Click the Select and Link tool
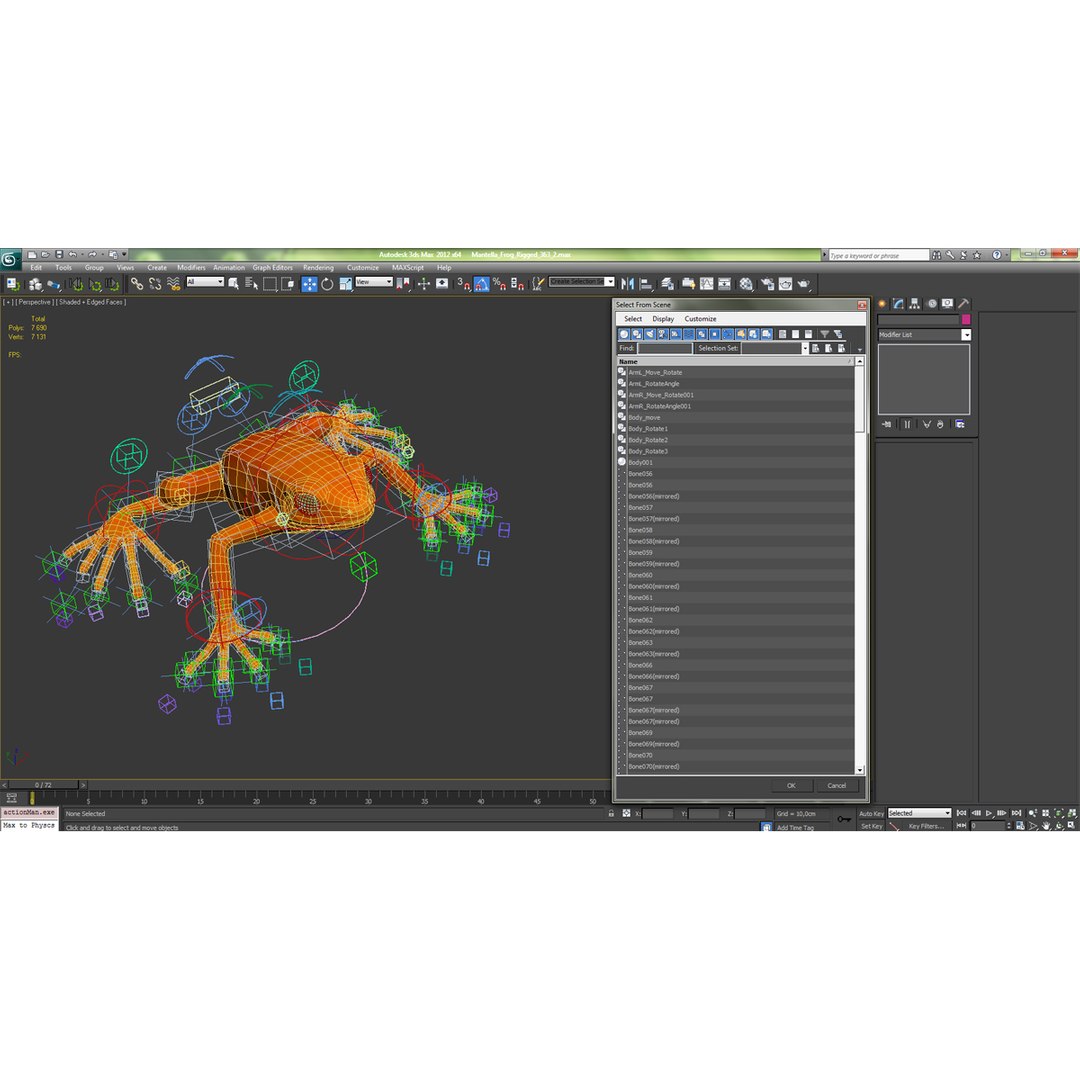The image size is (1080, 1080). point(137,284)
